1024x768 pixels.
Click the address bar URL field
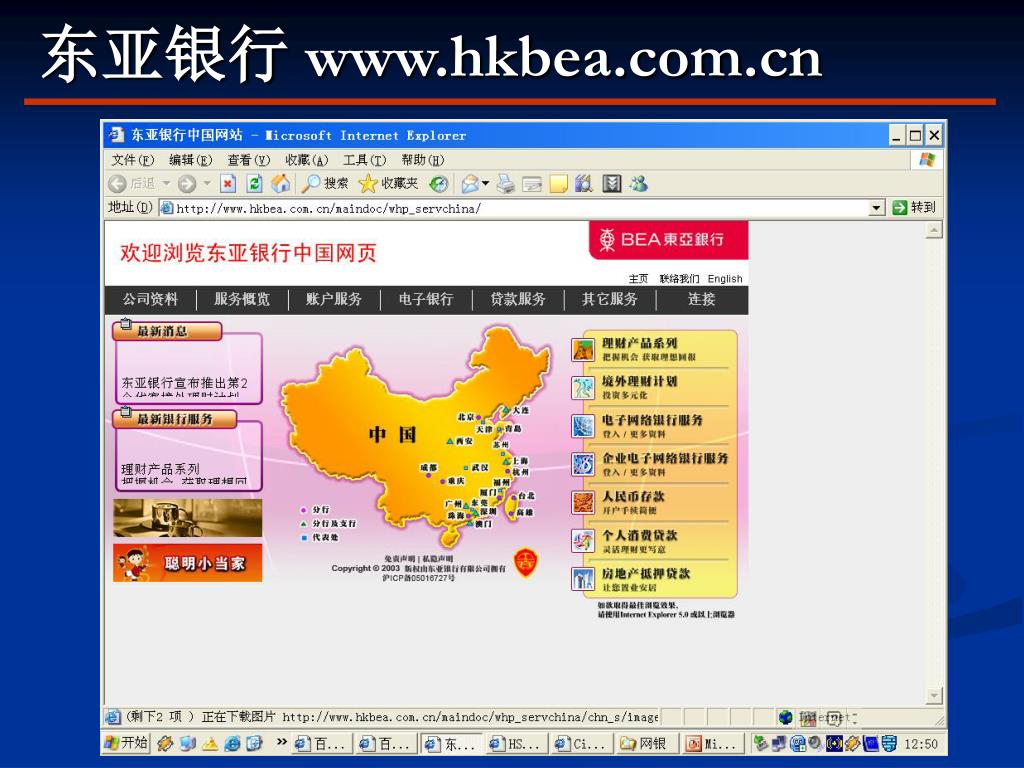[513, 208]
